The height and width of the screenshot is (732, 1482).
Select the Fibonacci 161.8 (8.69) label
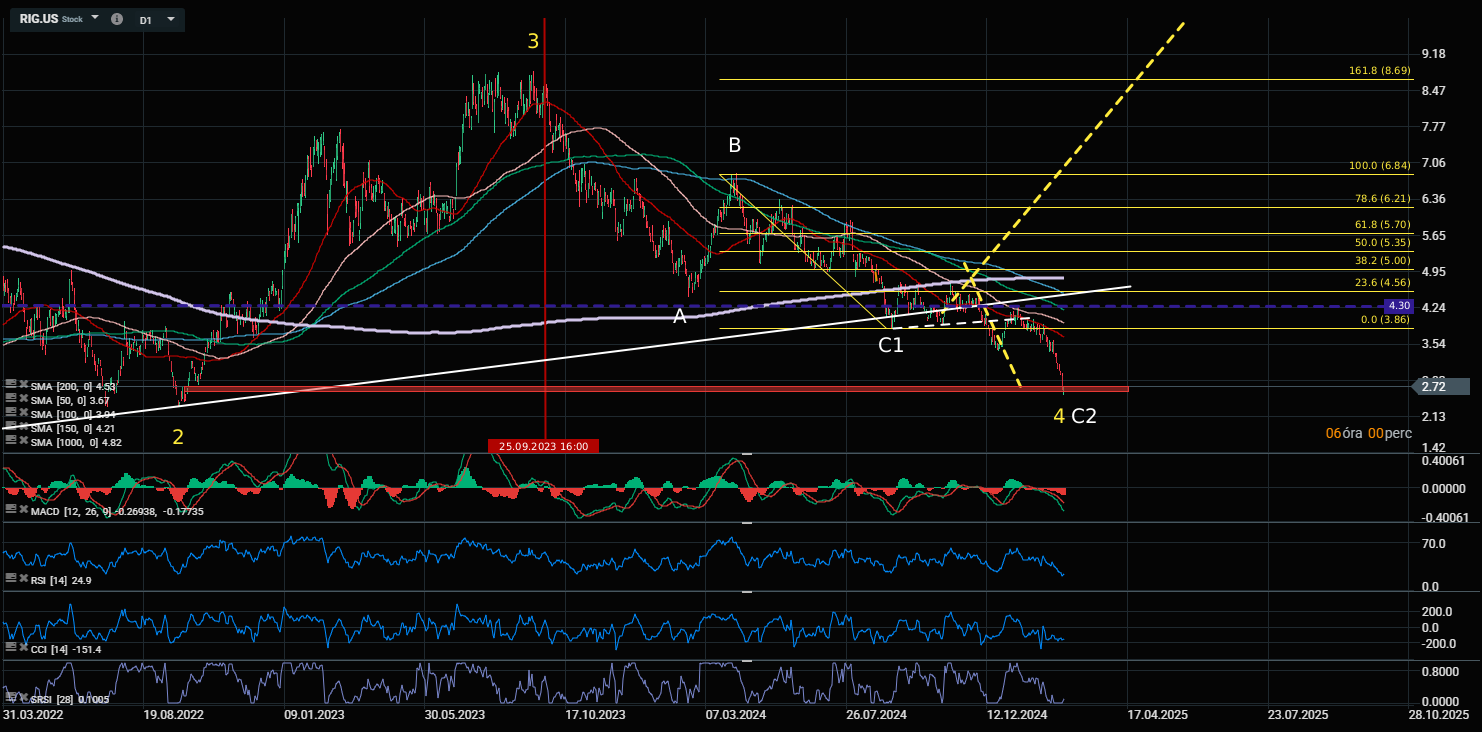click(1378, 71)
